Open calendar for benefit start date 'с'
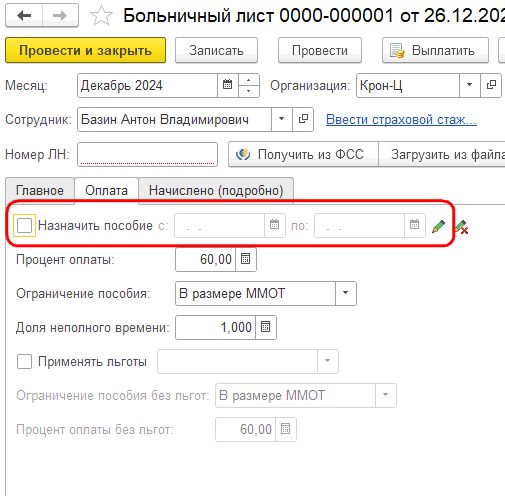This screenshot has width=505, height=496. point(274,225)
